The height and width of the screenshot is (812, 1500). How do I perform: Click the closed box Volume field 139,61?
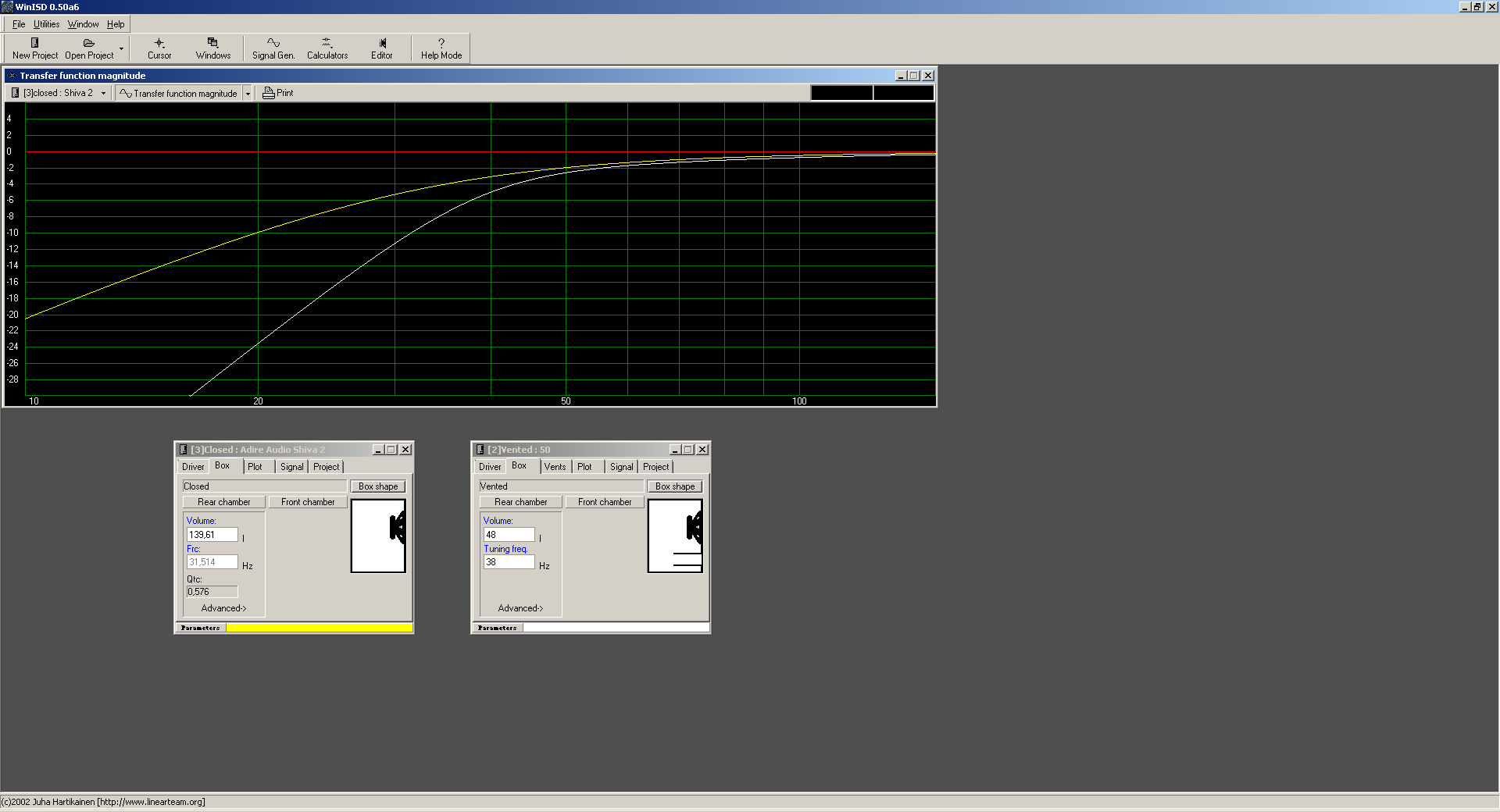212,535
